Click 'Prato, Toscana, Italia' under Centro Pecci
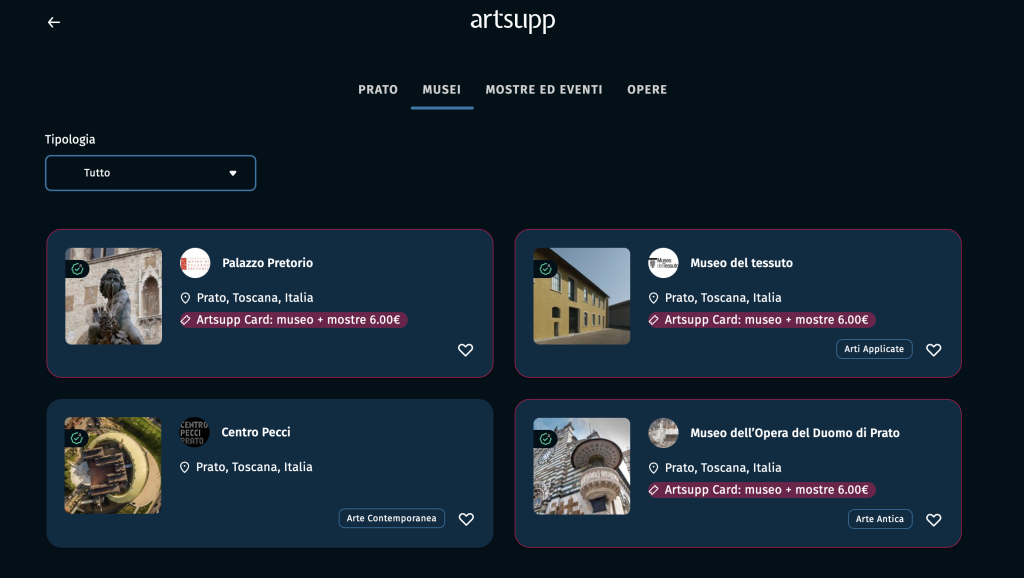 [x=254, y=467]
